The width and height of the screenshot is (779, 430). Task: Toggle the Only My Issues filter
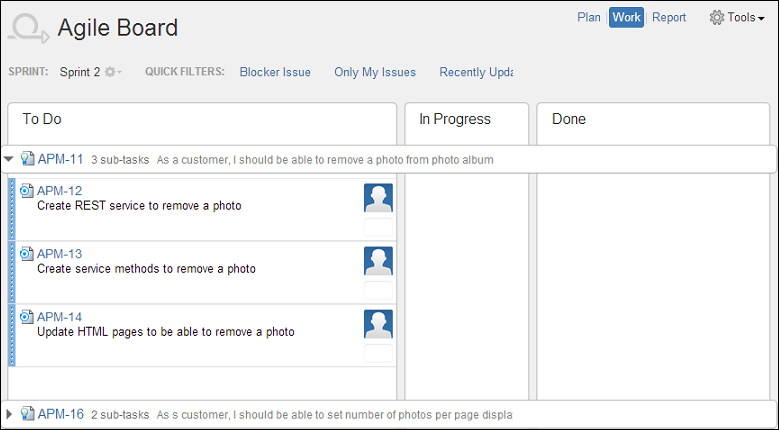point(375,72)
